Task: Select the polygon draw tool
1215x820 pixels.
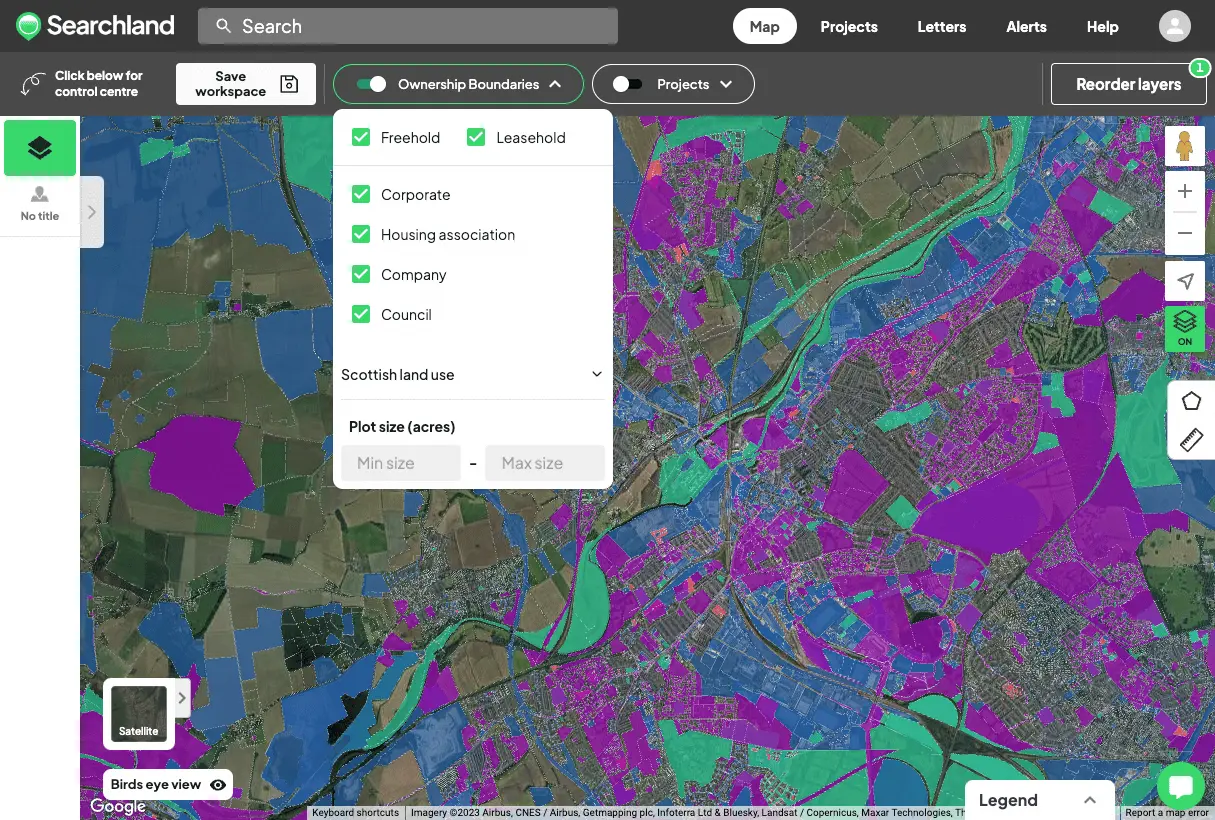Action: 1191,401
